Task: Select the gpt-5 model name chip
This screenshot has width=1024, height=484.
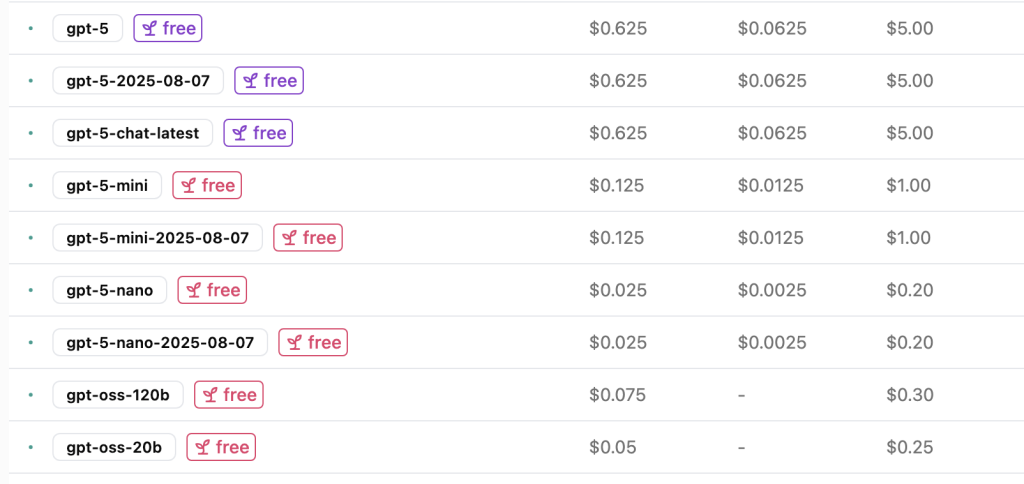Action: 87,29
